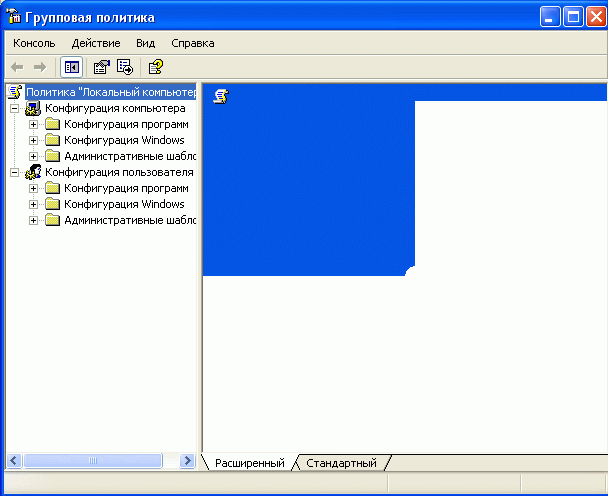Open the Консоль menu

(34, 43)
